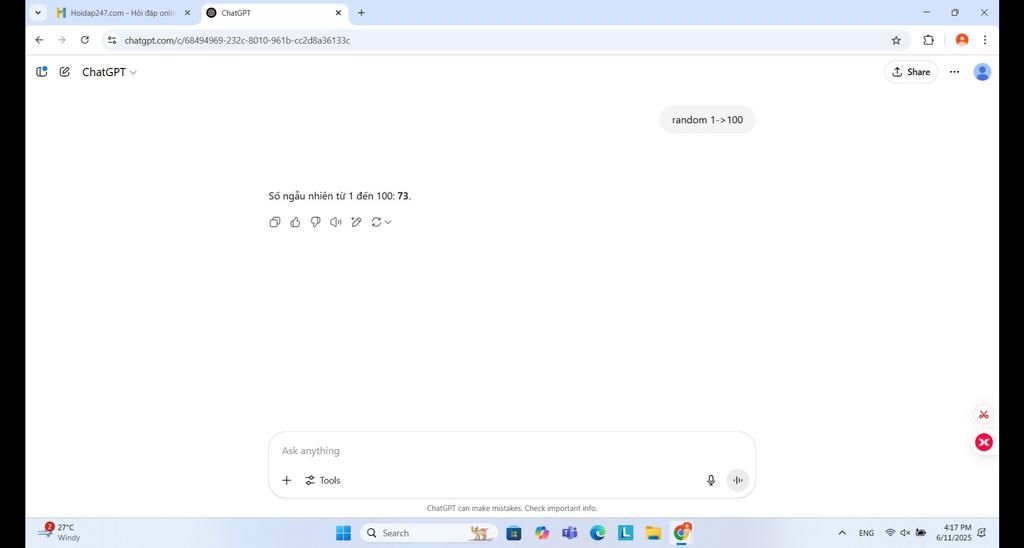Open Microsoft Teams from the taskbar
Screen dimensions: 1024x548
click(x=569, y=533)
